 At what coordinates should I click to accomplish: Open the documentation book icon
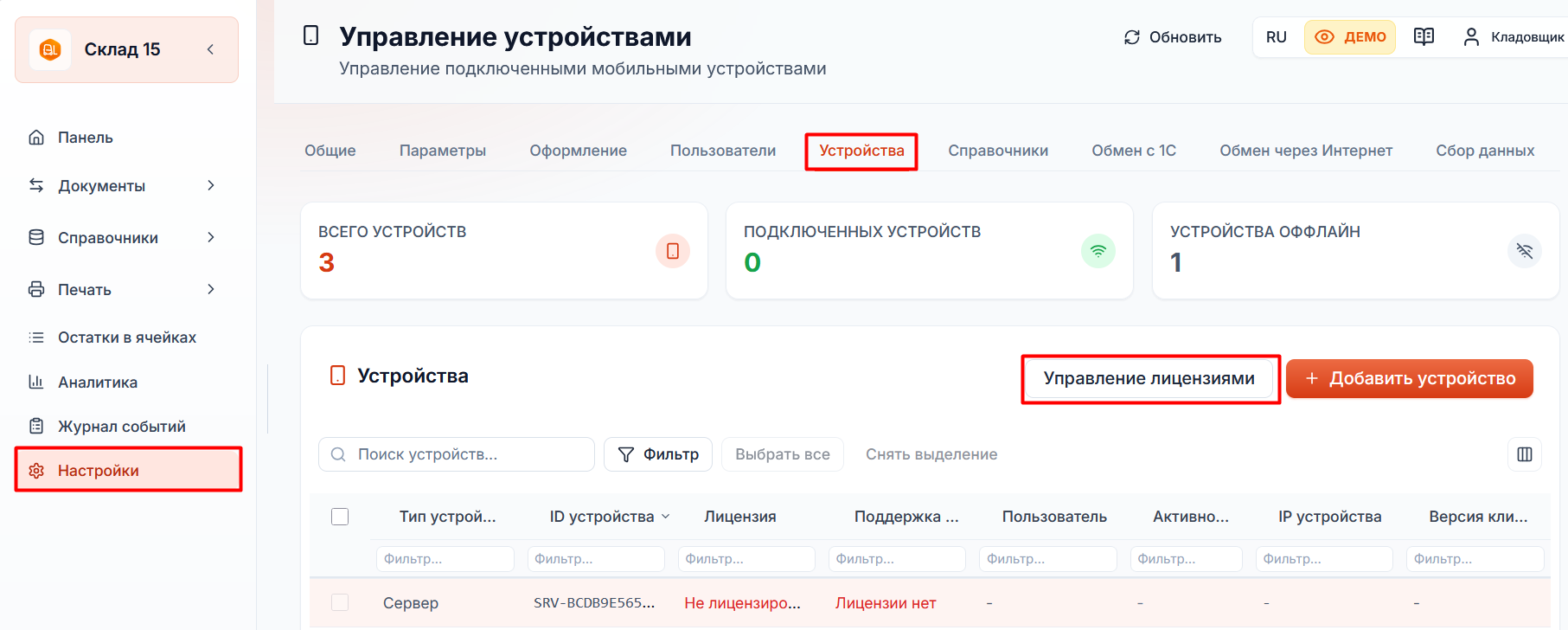[1424, 36]
